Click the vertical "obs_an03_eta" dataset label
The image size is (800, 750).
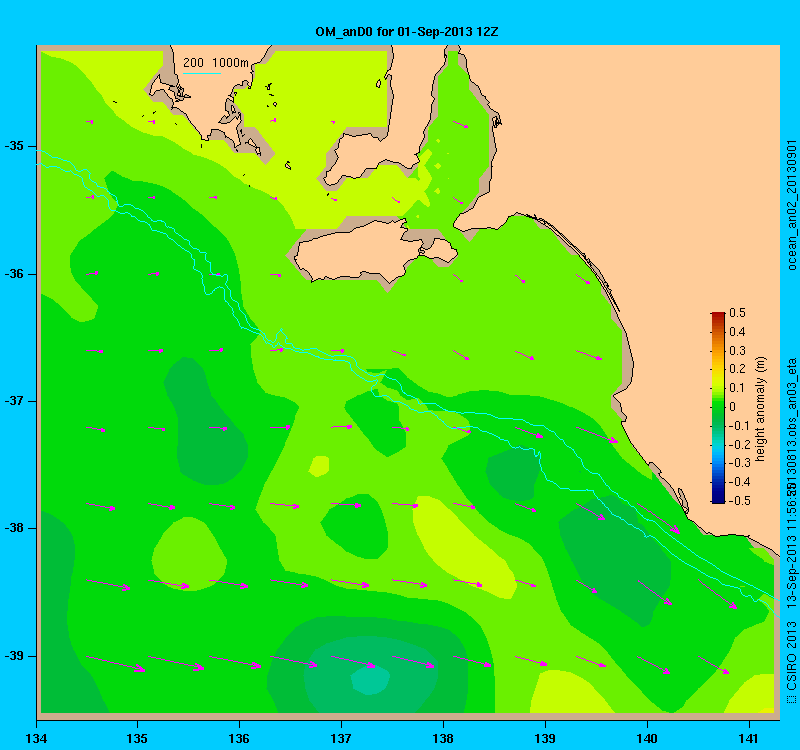[x=792, y=398]
